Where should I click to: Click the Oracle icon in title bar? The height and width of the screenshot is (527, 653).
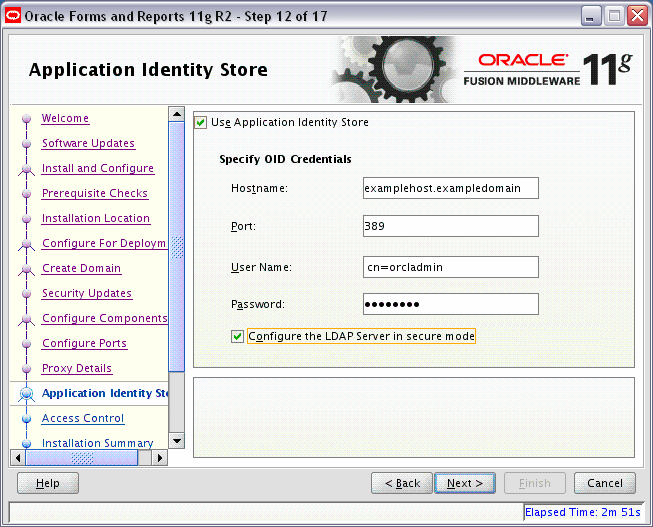click(x=13, y=16)
